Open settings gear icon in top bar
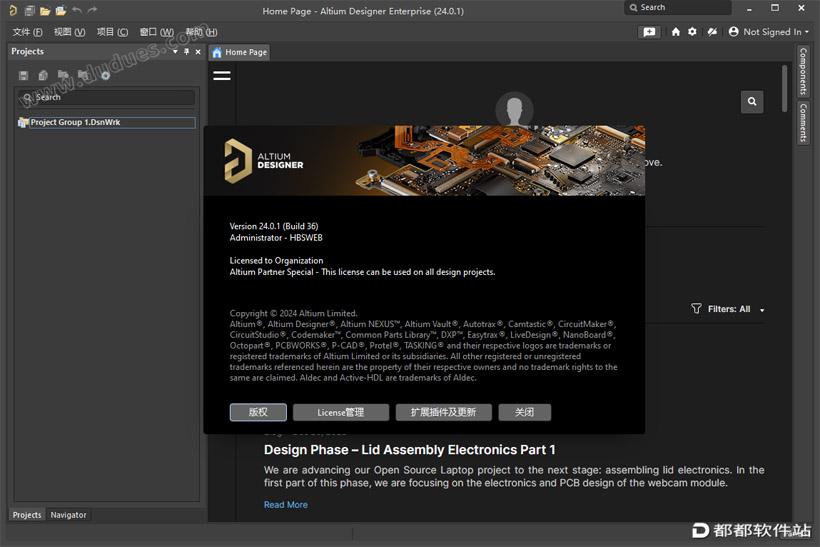The image size is (820, 547). coord(692,32)
